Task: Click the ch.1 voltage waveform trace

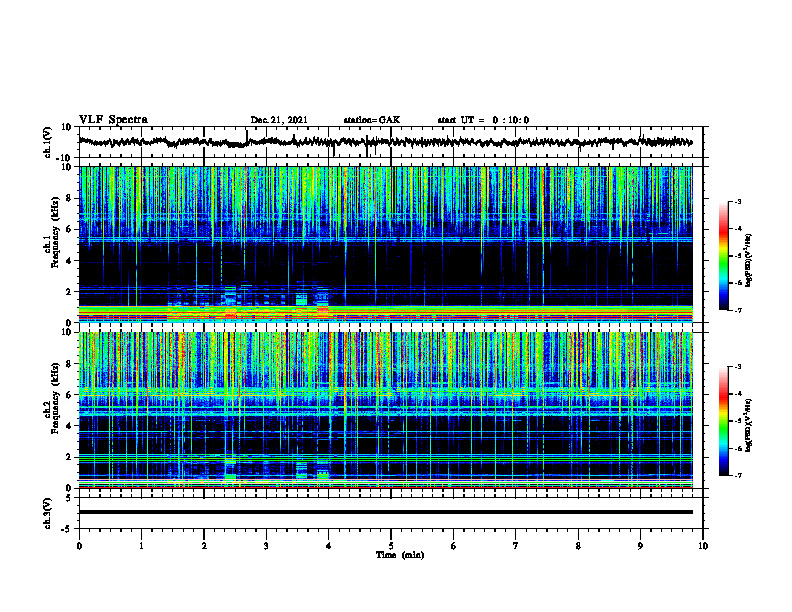Action: [385, 142]
